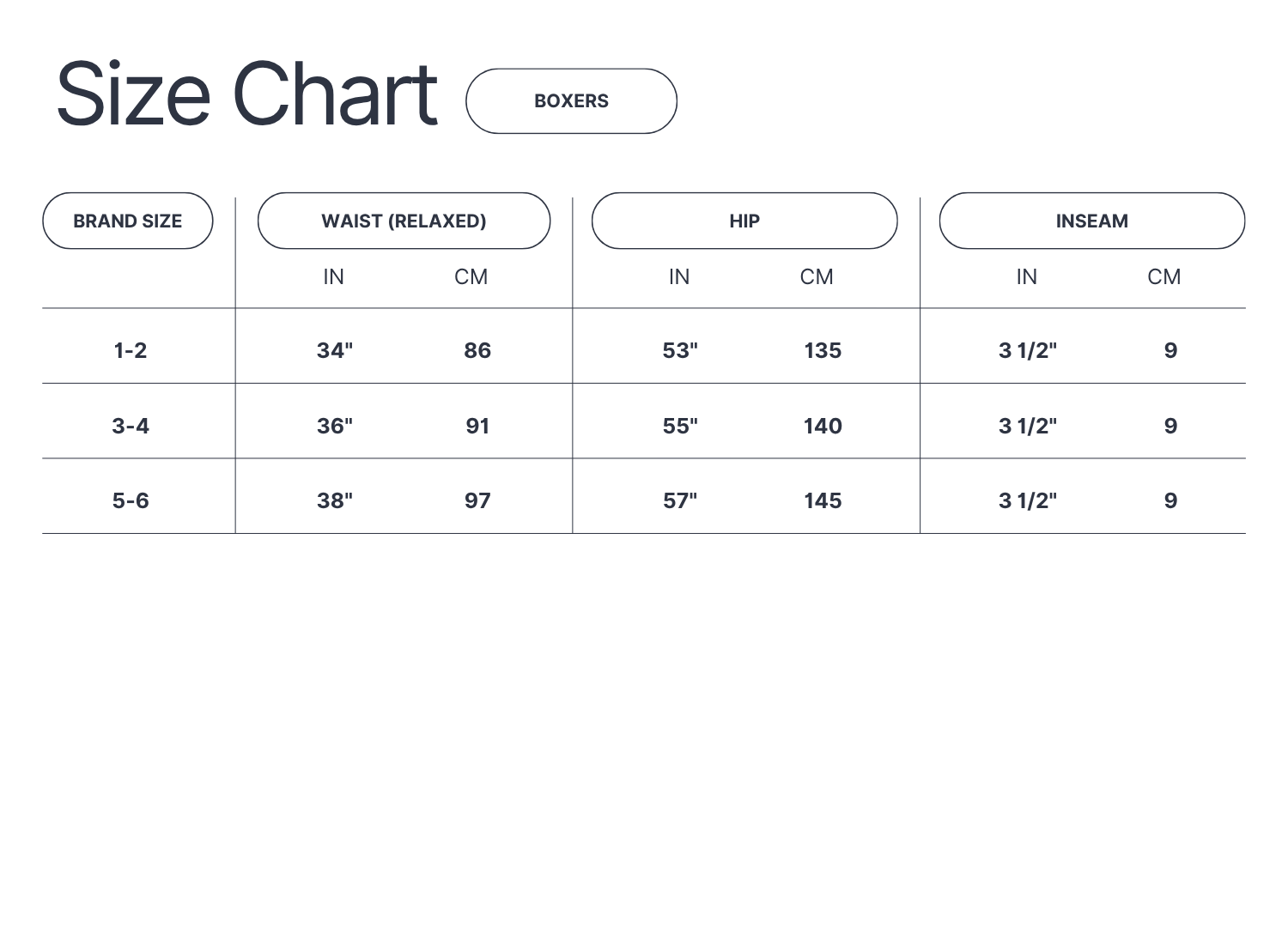Screen dimensions: 1288x927
Task: Click the 91 cm waist value
Action: click(477, 426)
